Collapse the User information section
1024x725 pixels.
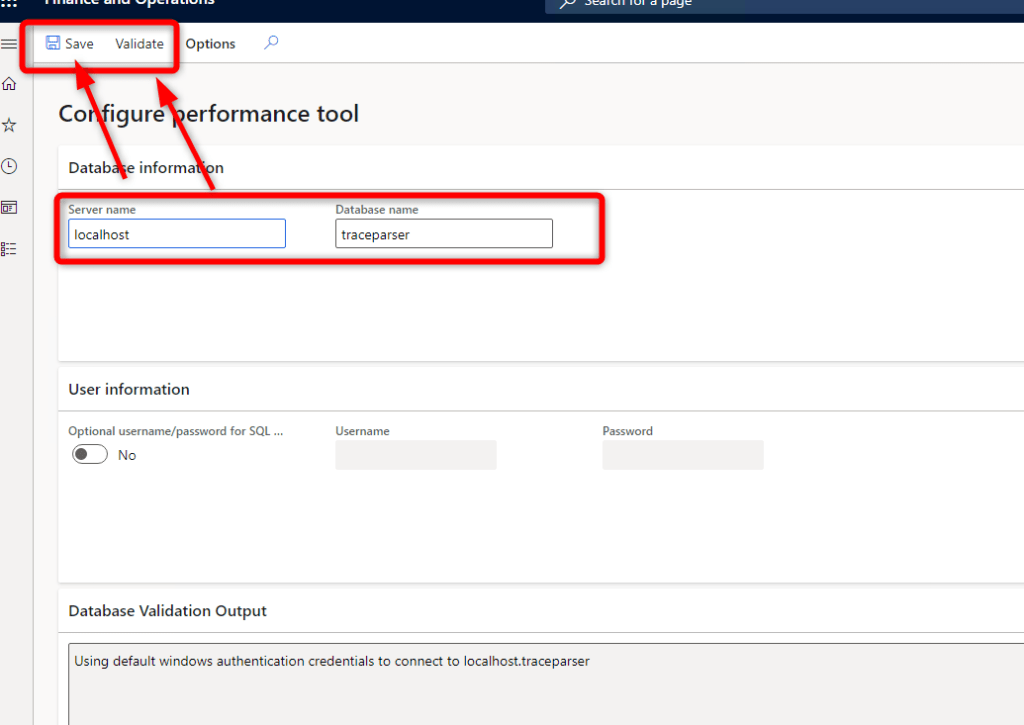pos(129,389)
